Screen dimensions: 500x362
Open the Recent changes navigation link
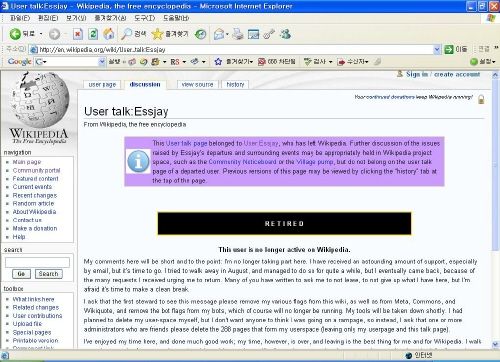[35, 195]
